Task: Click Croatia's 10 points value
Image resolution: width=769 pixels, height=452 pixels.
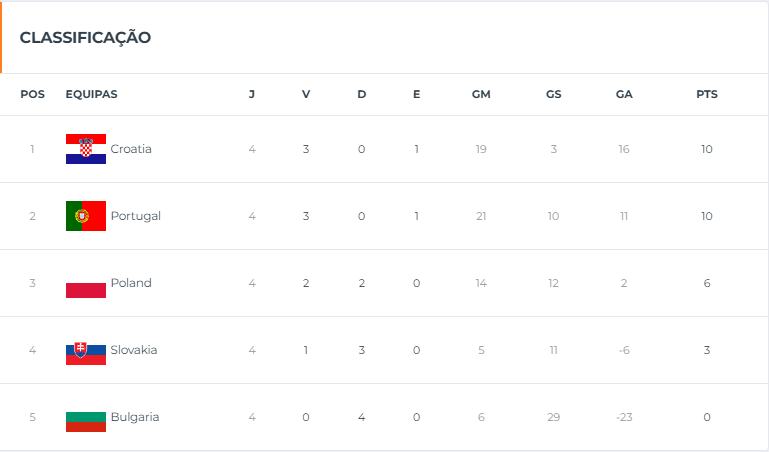Action: (707, 149)
